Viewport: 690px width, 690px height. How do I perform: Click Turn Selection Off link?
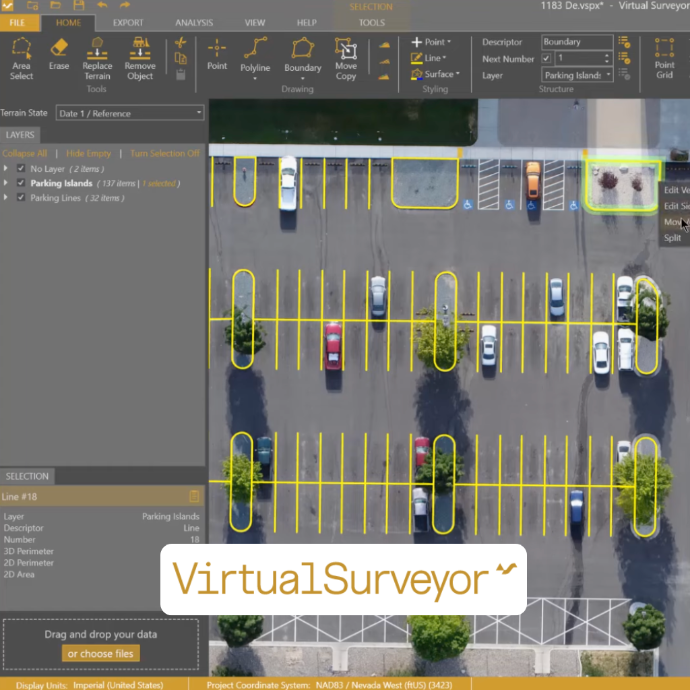click(165, 153)
